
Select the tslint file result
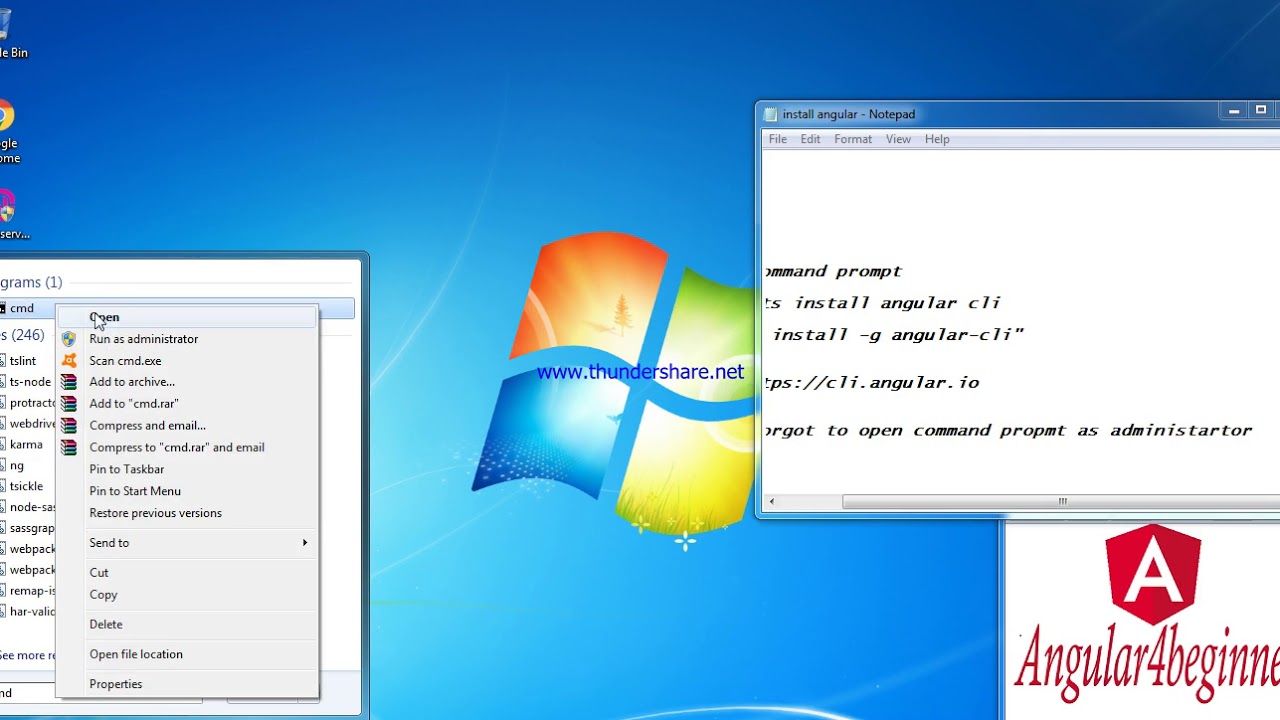click(x=20, y=361)
